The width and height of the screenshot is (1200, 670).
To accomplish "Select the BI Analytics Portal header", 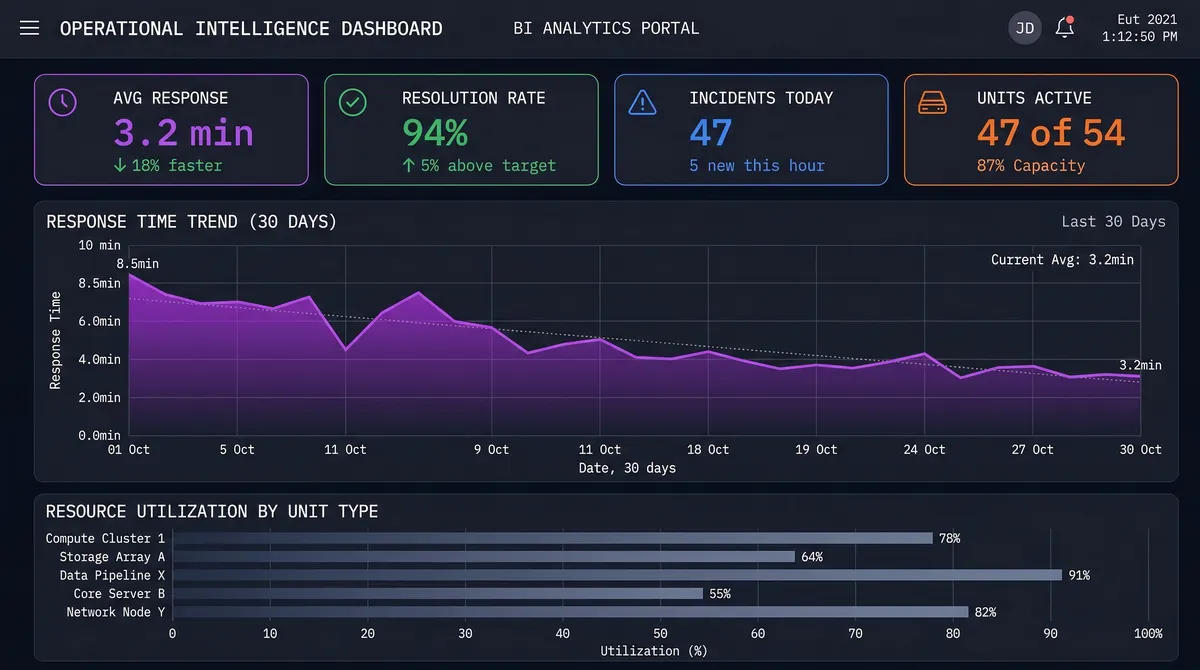I will point(605,28).
